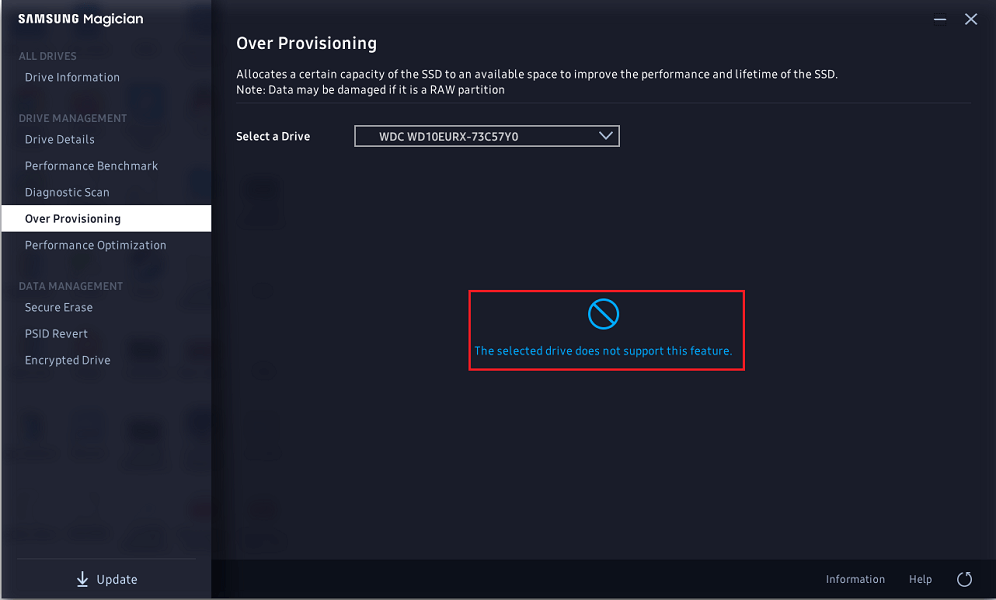Click the refresh icon in footer

(964, 579)
